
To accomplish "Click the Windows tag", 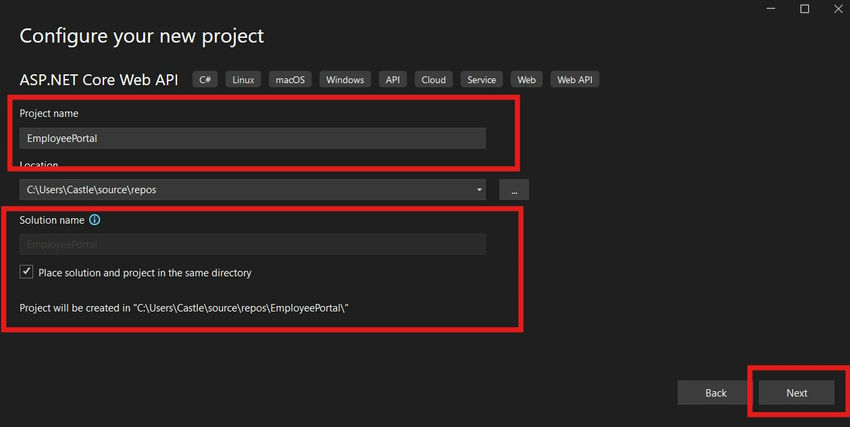I will tap(344, 80).
